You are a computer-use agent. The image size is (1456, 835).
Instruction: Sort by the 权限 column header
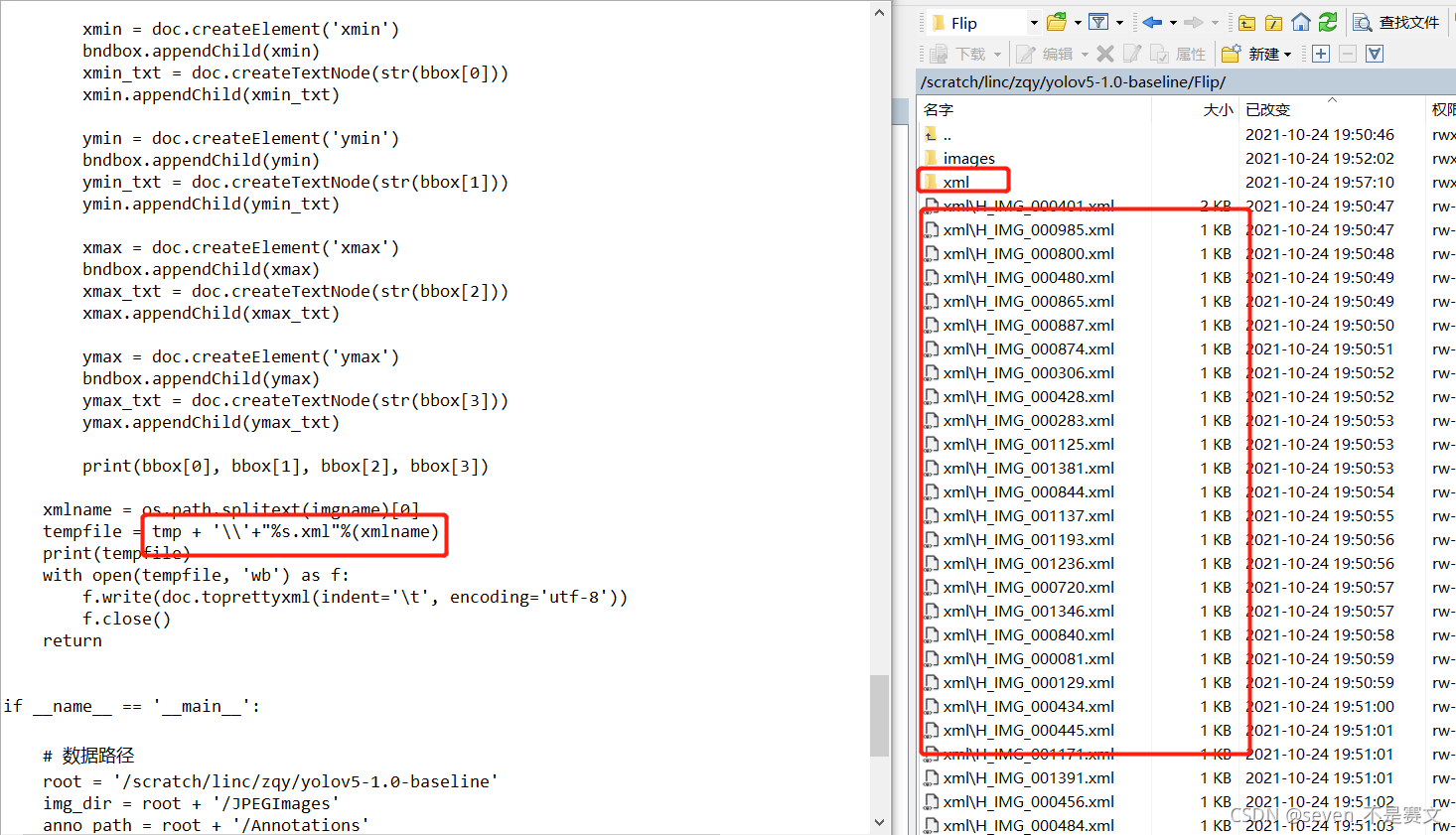coord(1441,109)
